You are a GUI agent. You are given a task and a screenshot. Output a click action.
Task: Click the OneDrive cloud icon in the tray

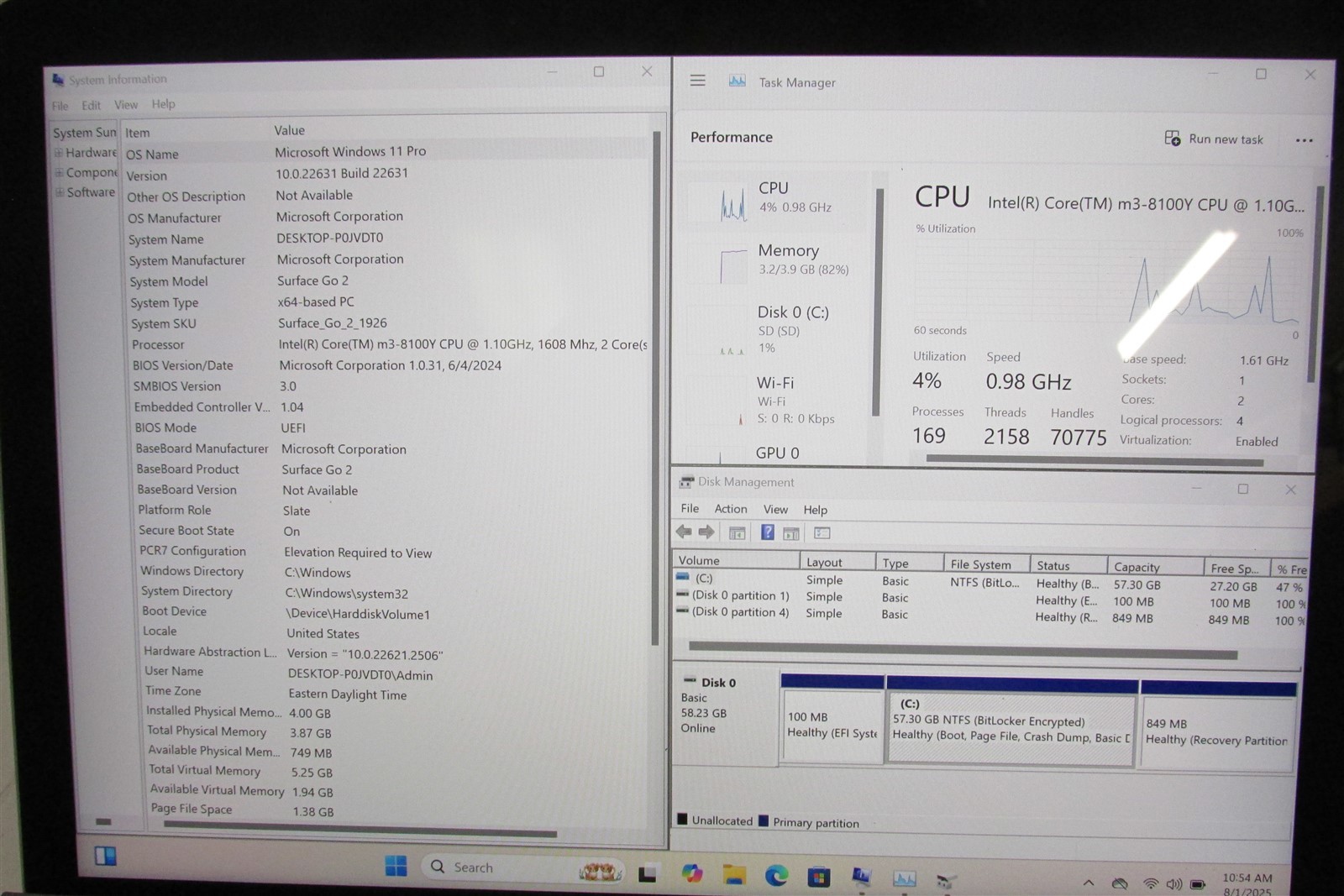click(1120, 883)
